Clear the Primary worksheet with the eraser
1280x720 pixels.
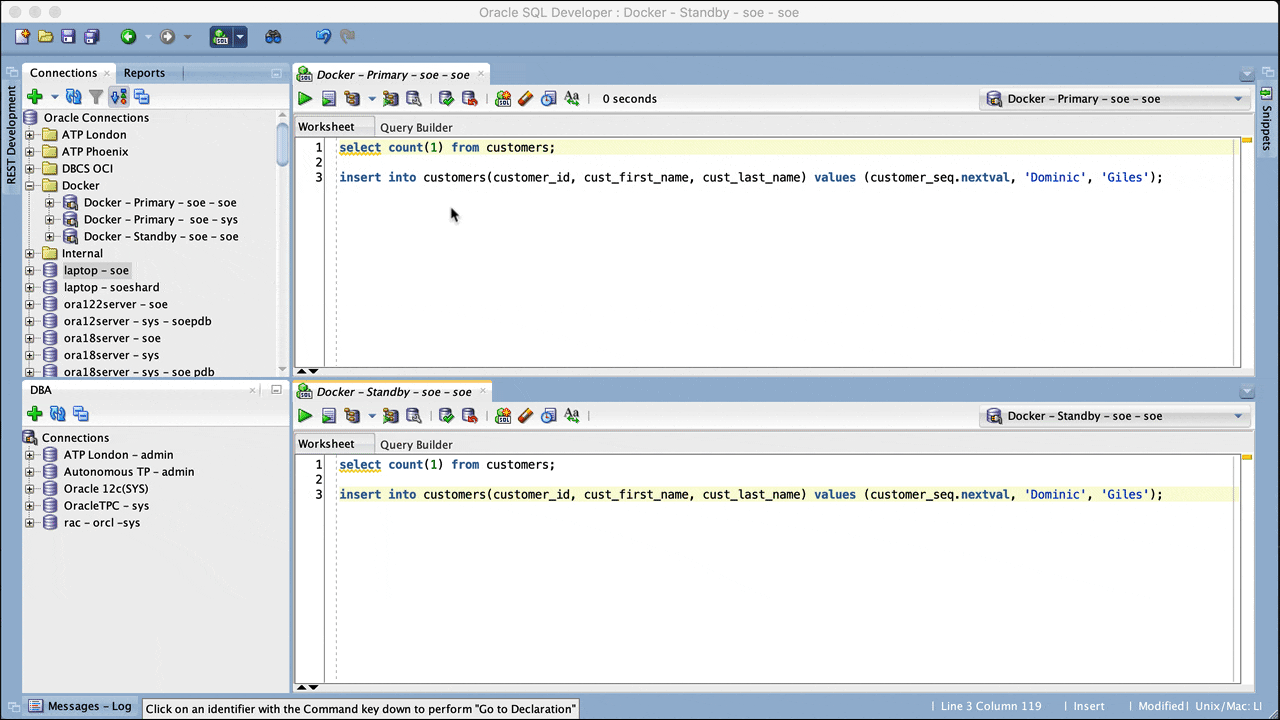[x=525, y=99]
